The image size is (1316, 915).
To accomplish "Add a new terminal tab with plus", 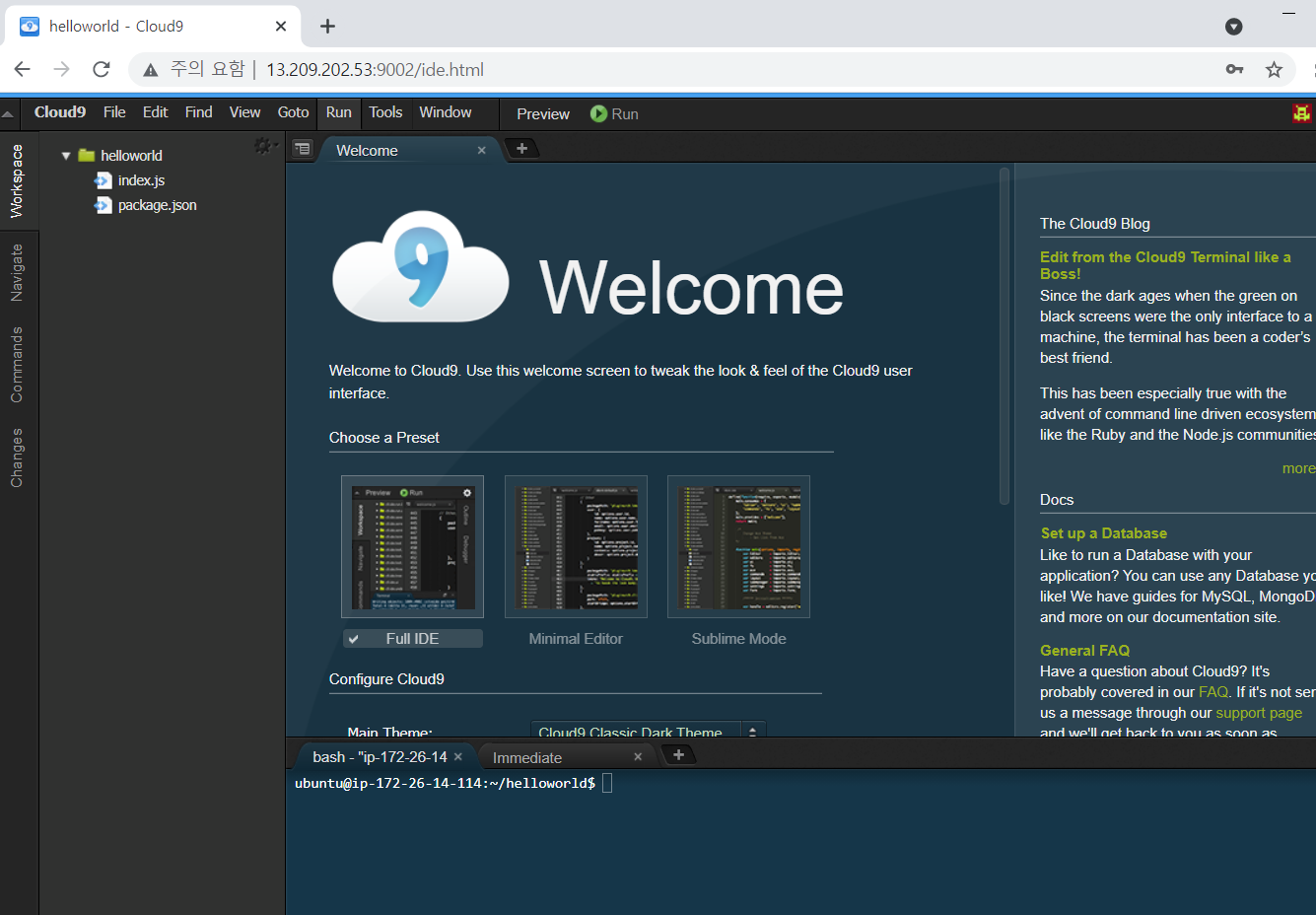I will (678, 755).
